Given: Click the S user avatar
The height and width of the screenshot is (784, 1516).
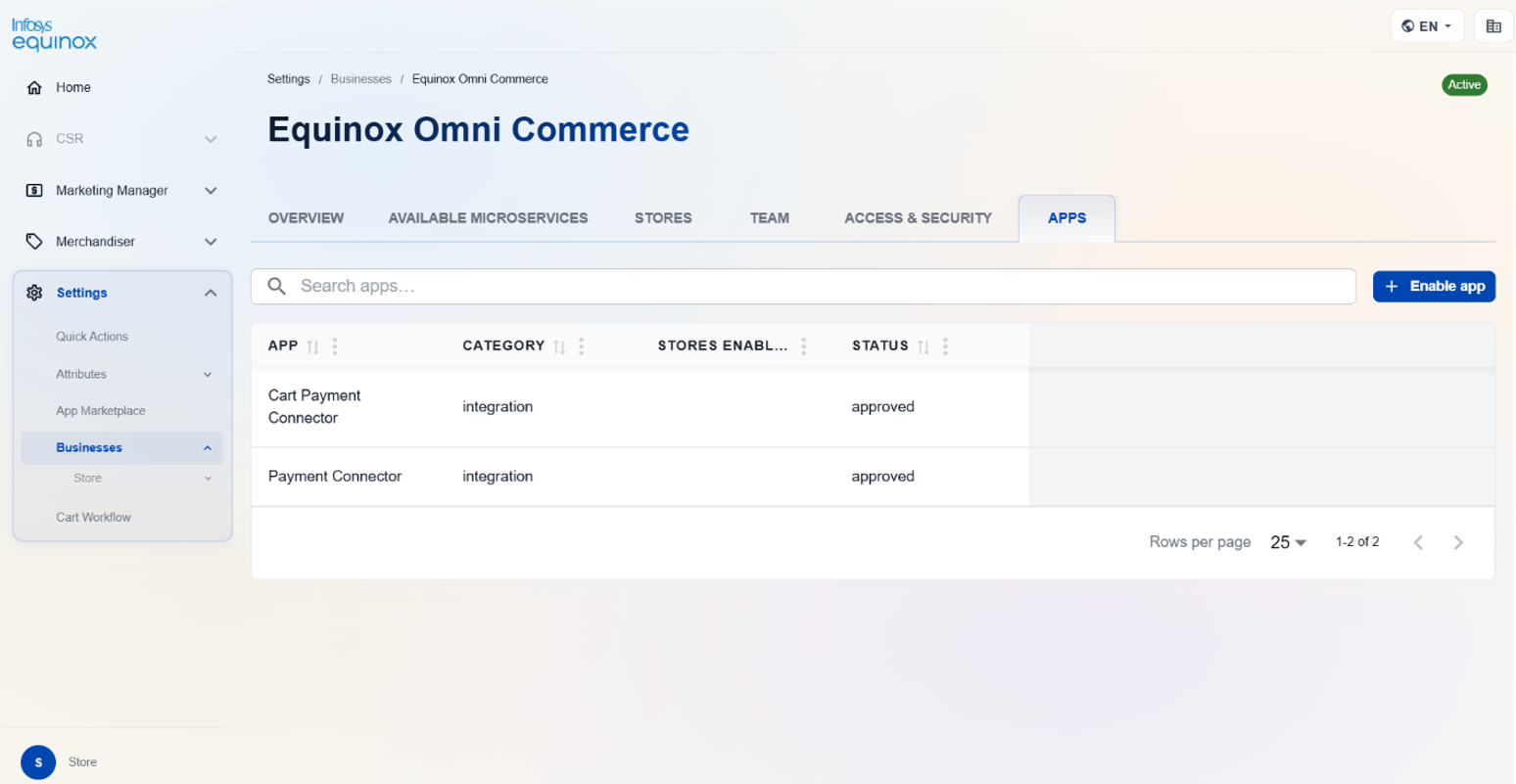Looking at the screenshot, I should (38, 762).
